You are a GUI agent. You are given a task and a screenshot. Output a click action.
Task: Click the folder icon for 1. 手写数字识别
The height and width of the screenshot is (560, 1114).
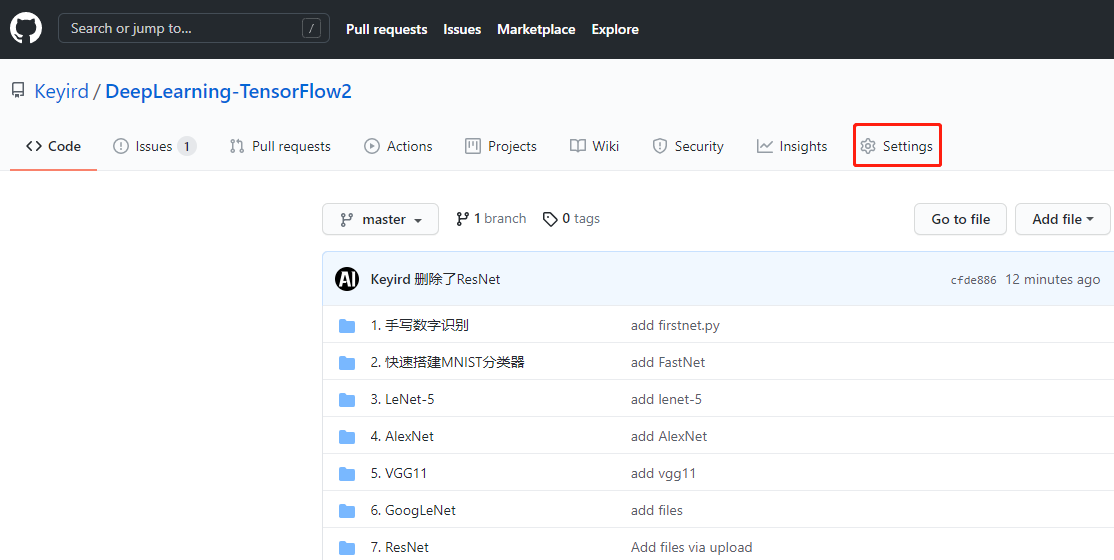[347, 325]
